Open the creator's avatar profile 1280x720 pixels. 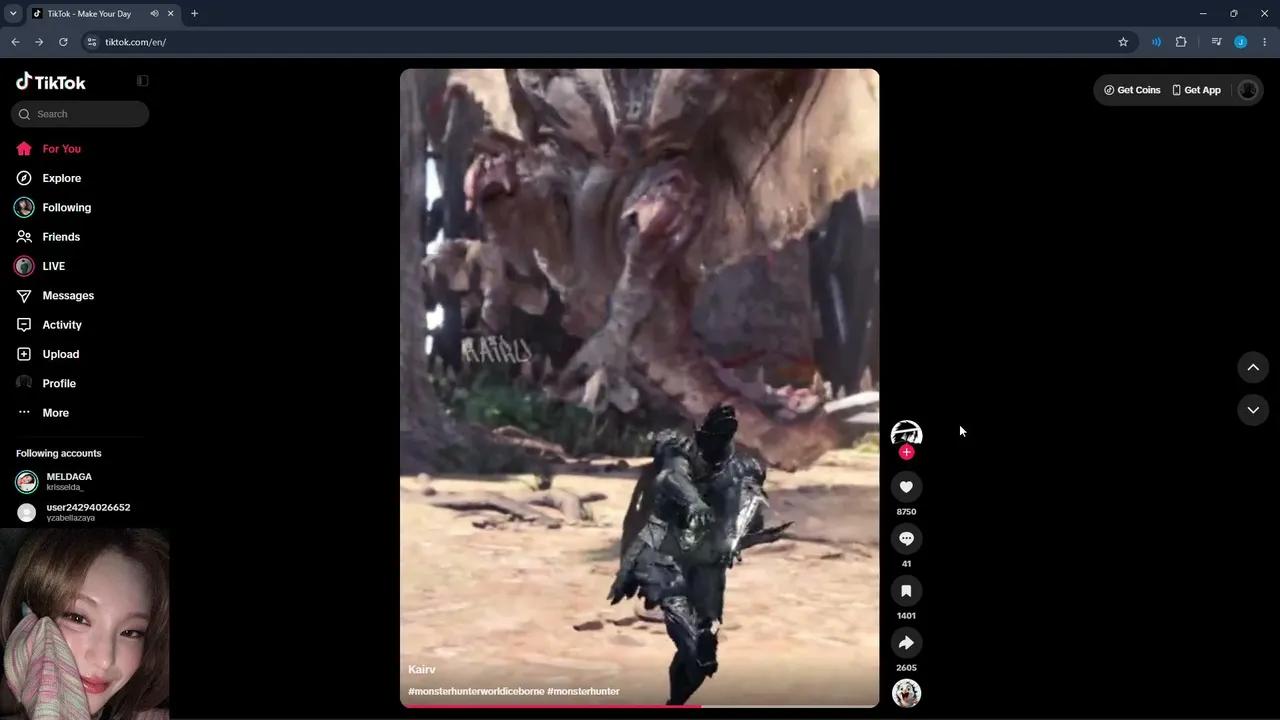[906, 434]
